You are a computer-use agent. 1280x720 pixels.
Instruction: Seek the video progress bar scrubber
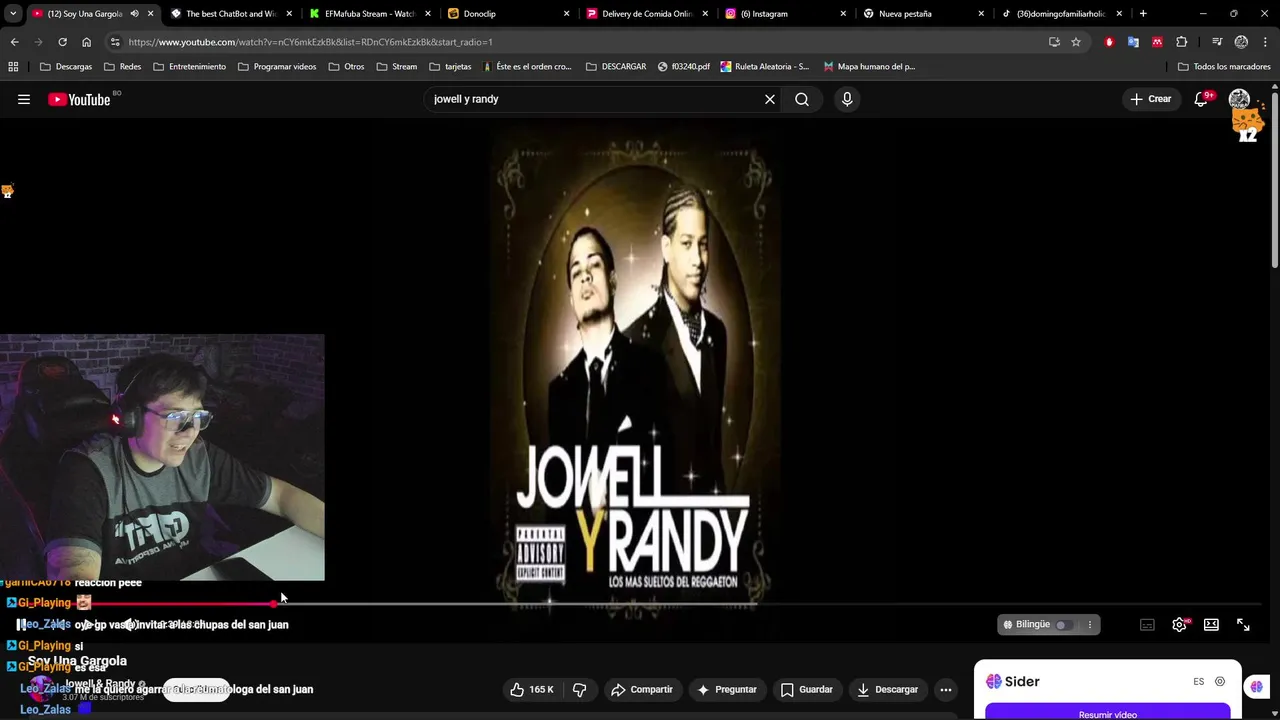pyautogui.click(x=274, y=603)
